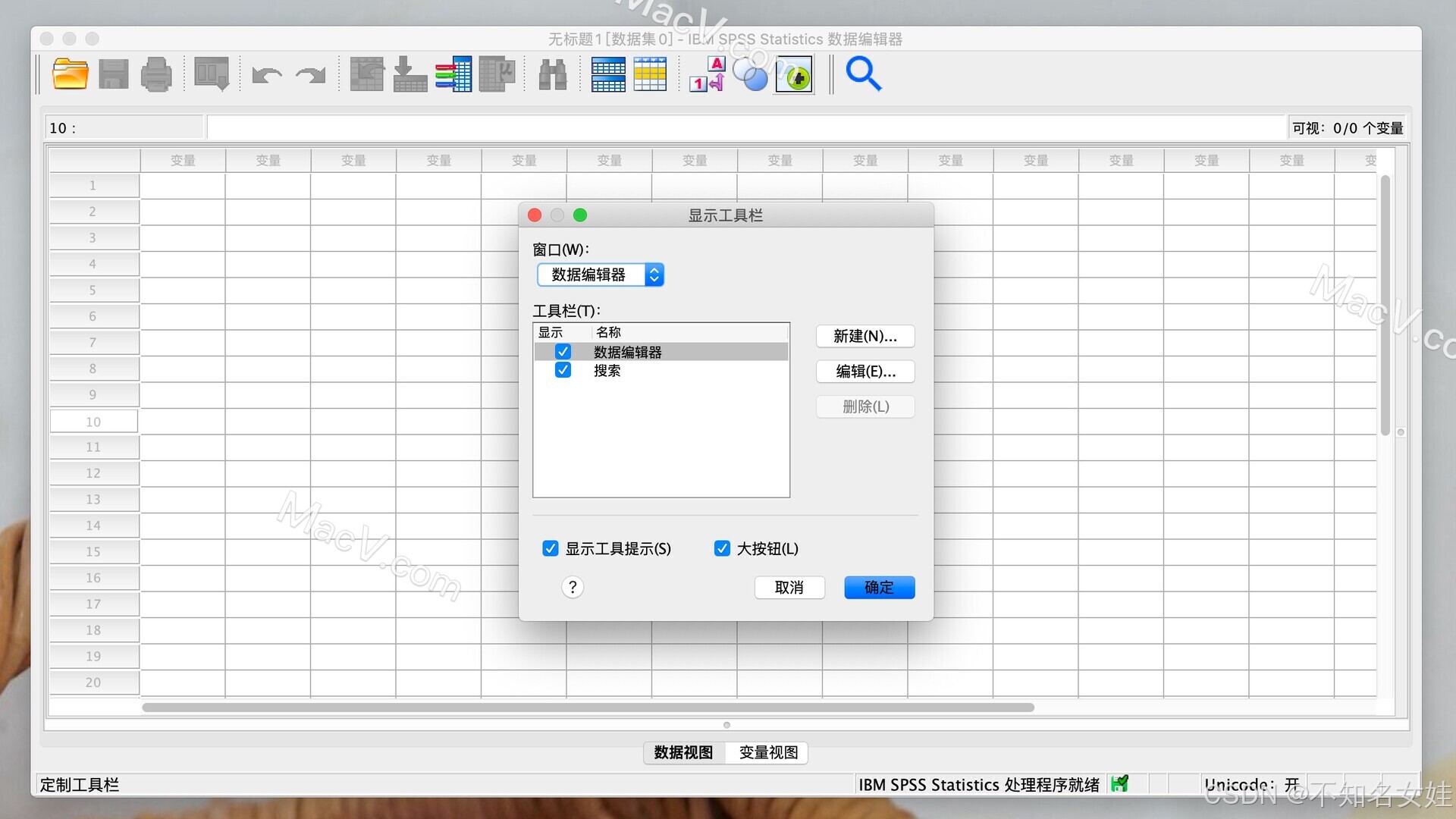Close the 显示工具栏 dialog with red button
Screen dimensions: 1456x819
535,215
